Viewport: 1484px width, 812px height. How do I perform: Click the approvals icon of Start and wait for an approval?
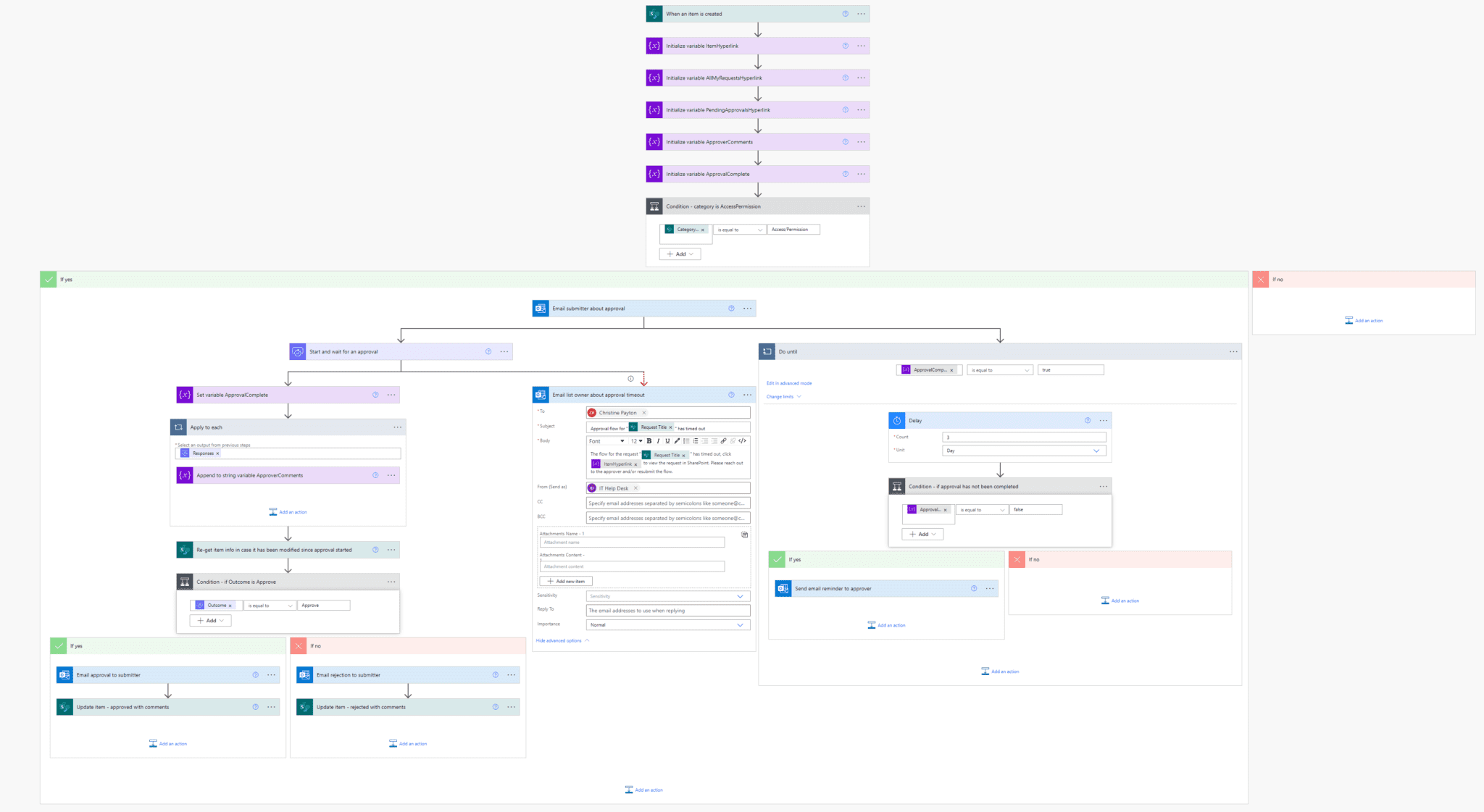pyautogui.click(x=298, y=352)
